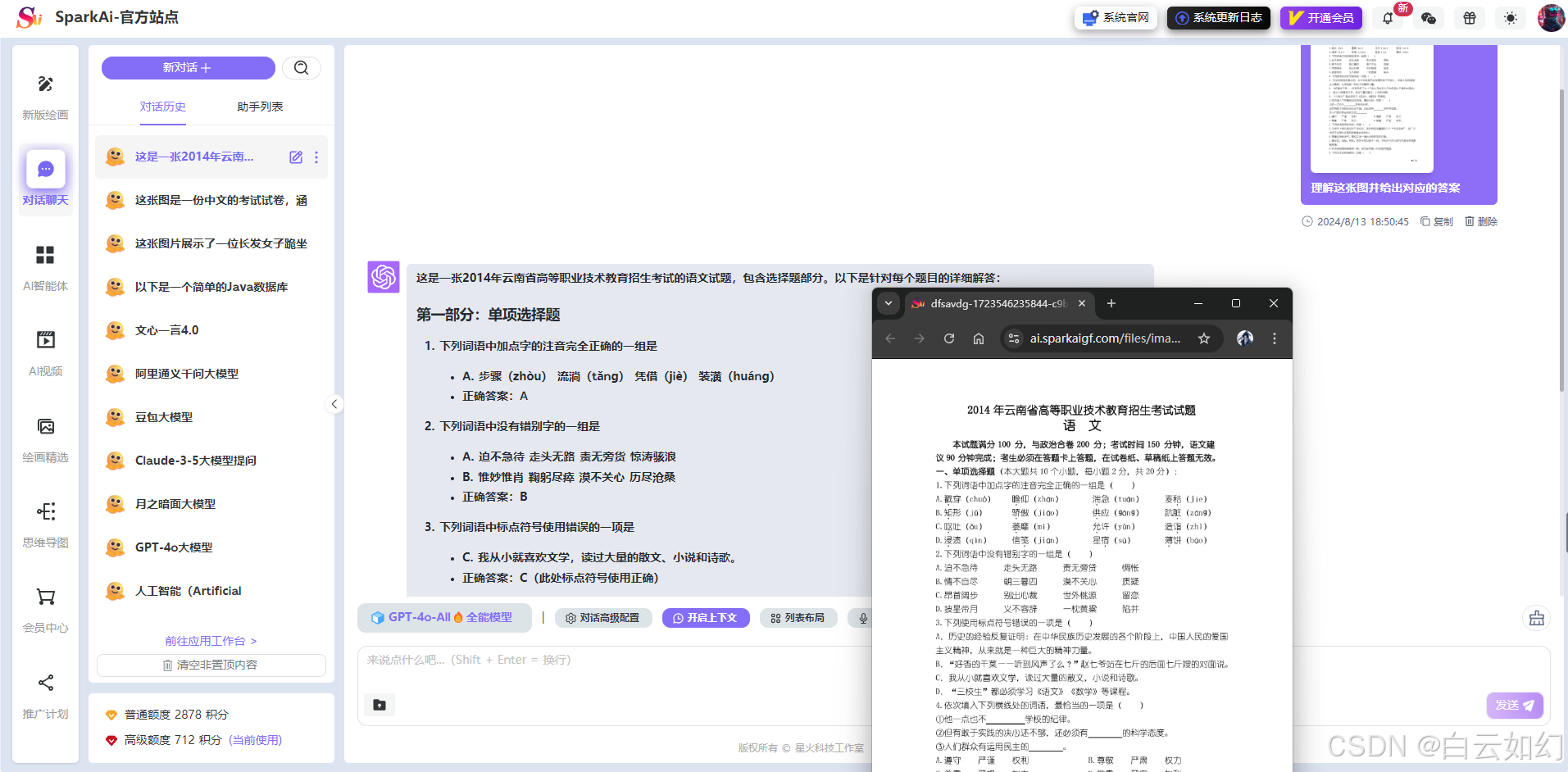Click the SparkAi logo in the header
Screen dimensions: 1568x772
(x=30, y=16)
